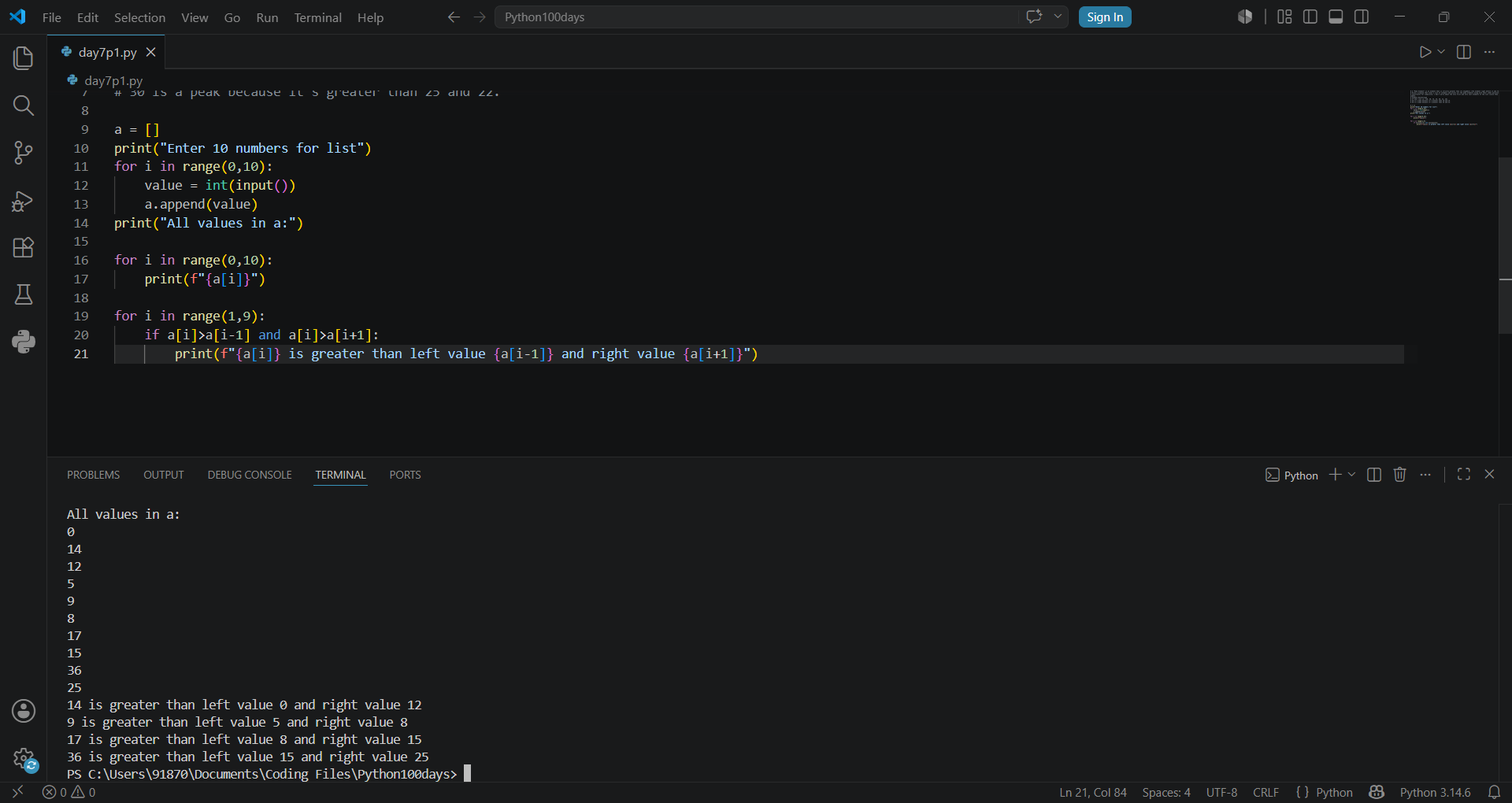Open the File menu
1512x803 pixels.
[x=52, y=17]
